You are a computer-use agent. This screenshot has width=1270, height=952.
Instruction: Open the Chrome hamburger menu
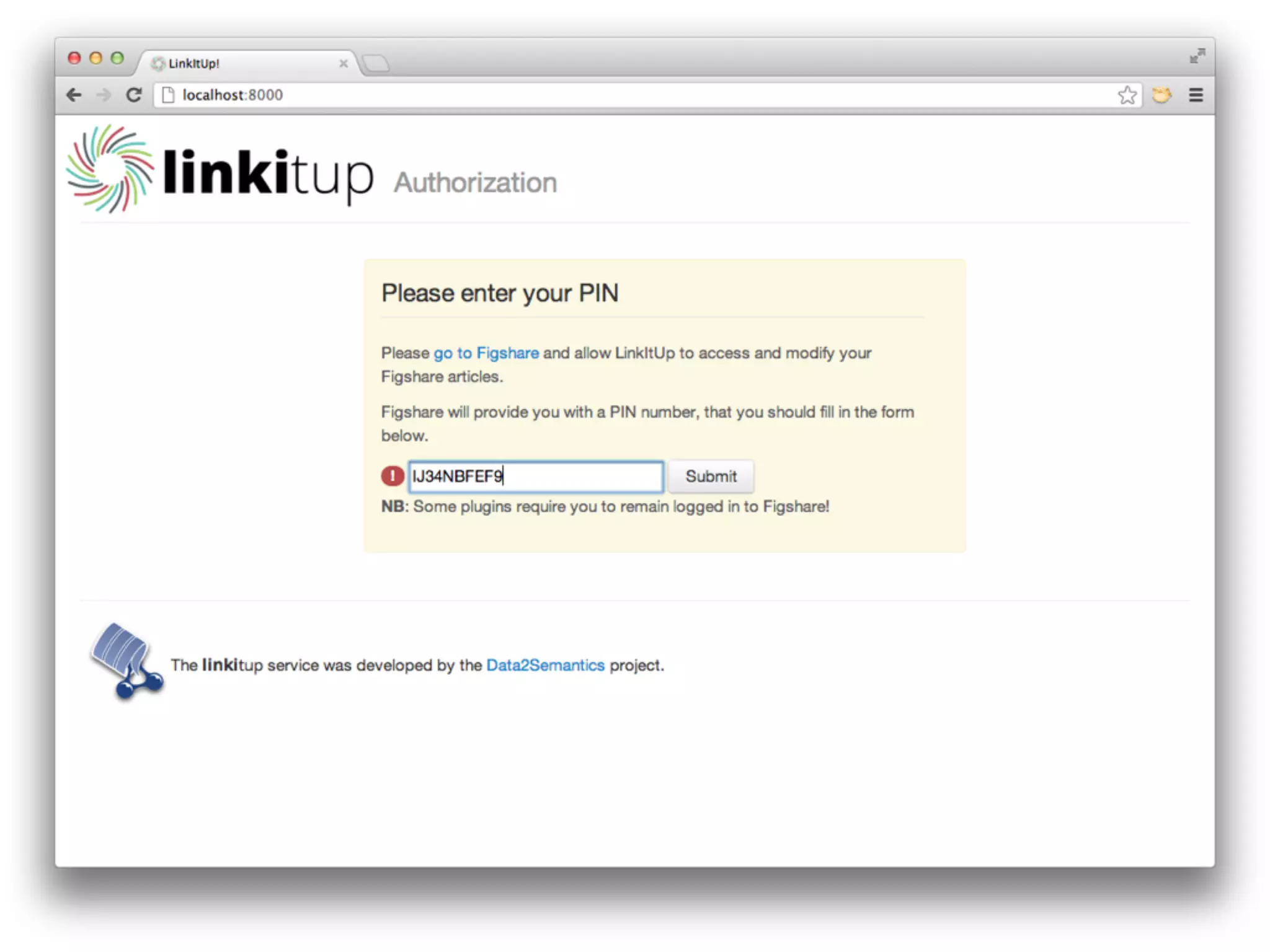click(x=1196, y=95)
